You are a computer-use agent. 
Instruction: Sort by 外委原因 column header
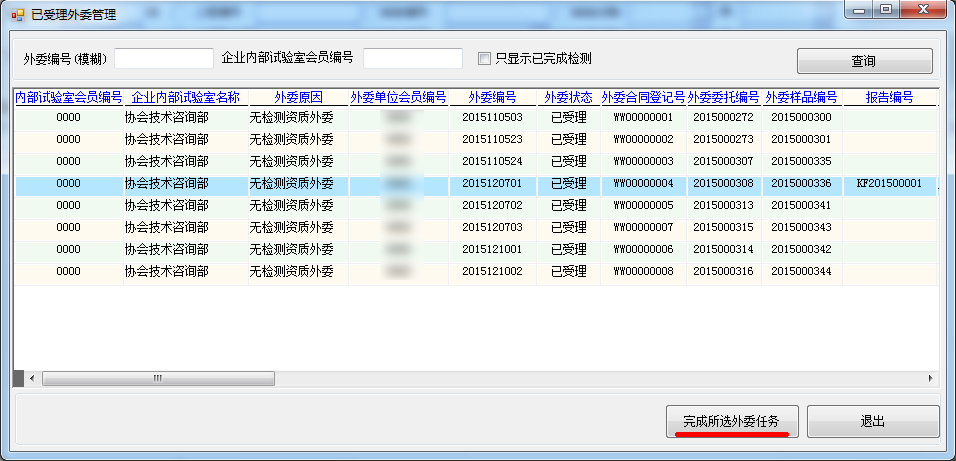(298, 97)
